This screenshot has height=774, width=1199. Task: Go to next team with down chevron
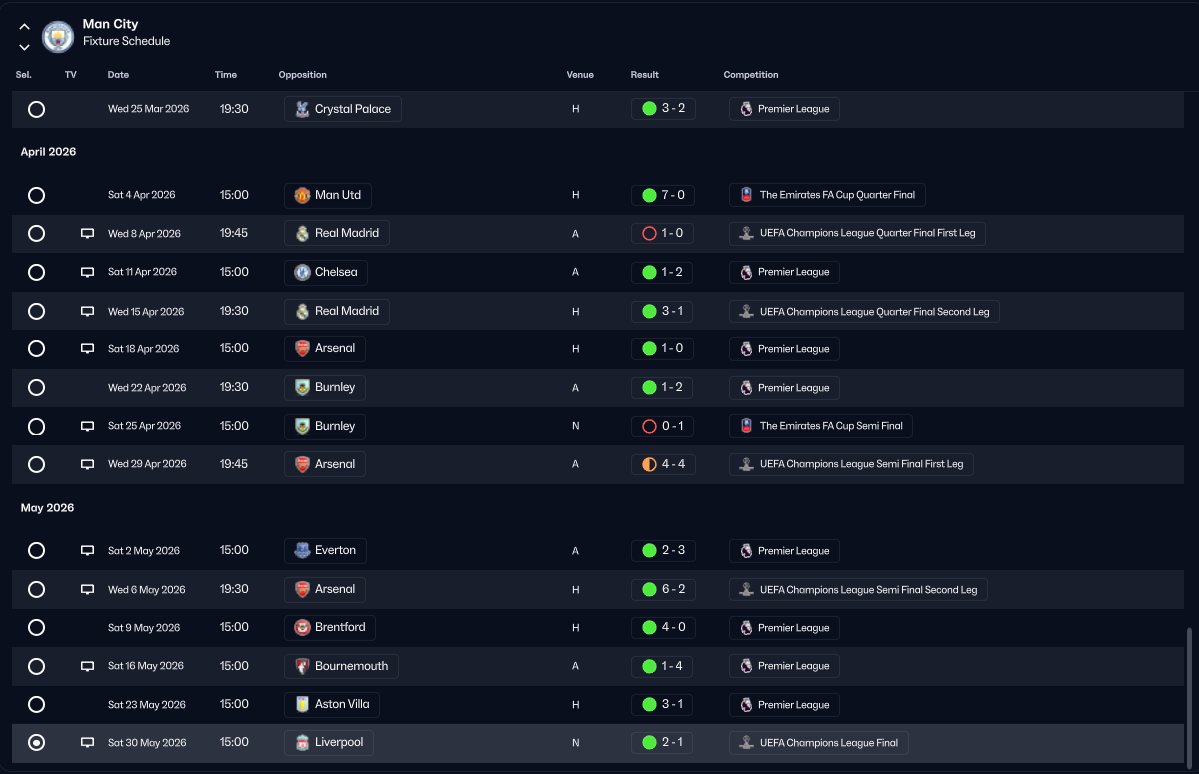click(x=24, y=47)
